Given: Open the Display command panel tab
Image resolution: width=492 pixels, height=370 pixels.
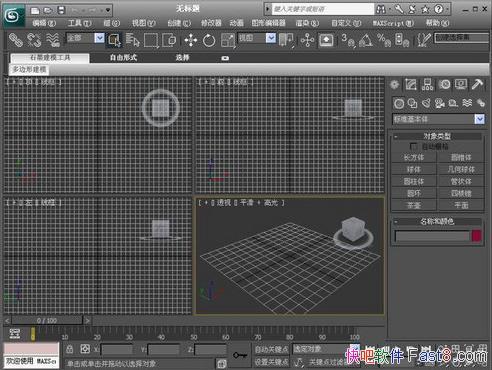Looking at the screenshot, I should [461, 84].
